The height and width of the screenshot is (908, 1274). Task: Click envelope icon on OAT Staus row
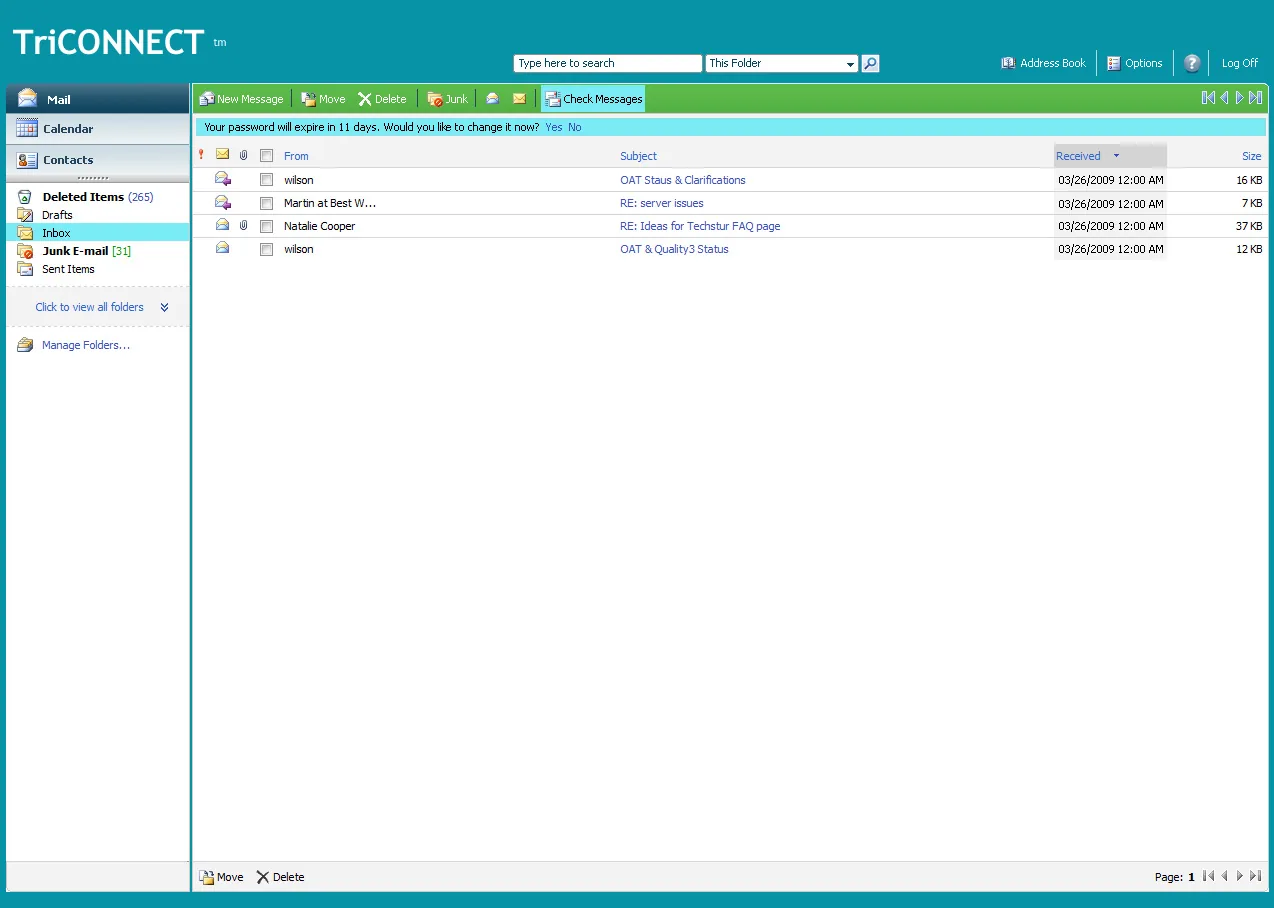pyautogui.click(x=223, y=179)
